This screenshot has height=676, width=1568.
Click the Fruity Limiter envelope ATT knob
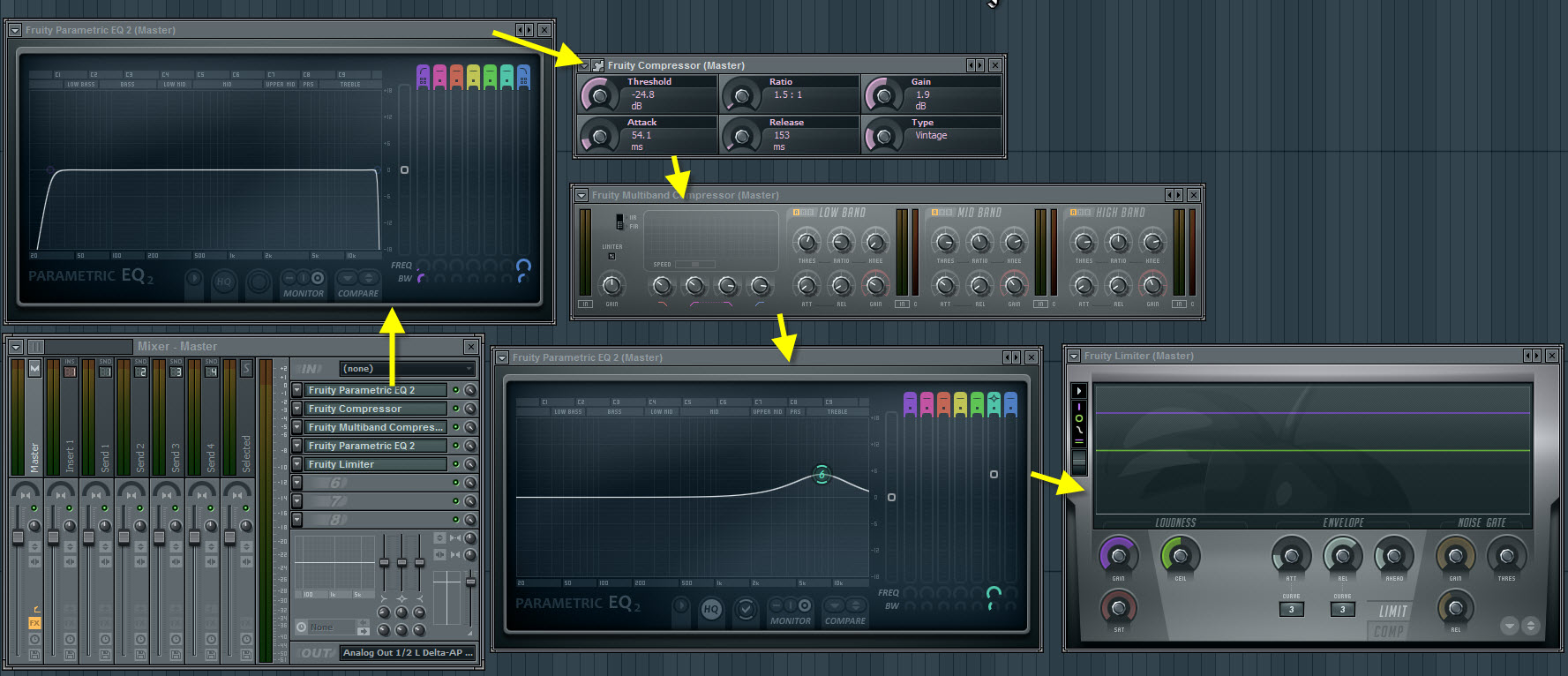(1291, 556)
